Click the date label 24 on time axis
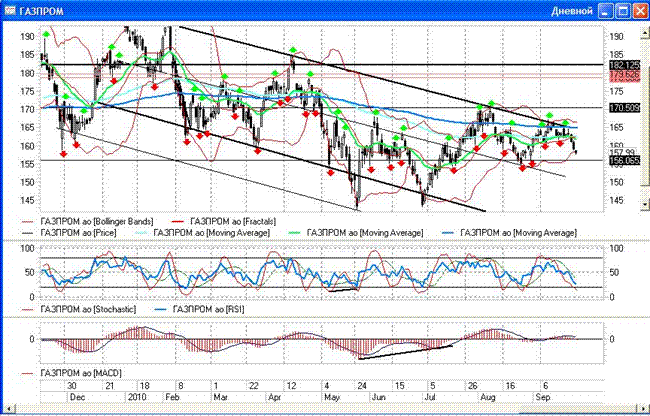 click(362, 386)
